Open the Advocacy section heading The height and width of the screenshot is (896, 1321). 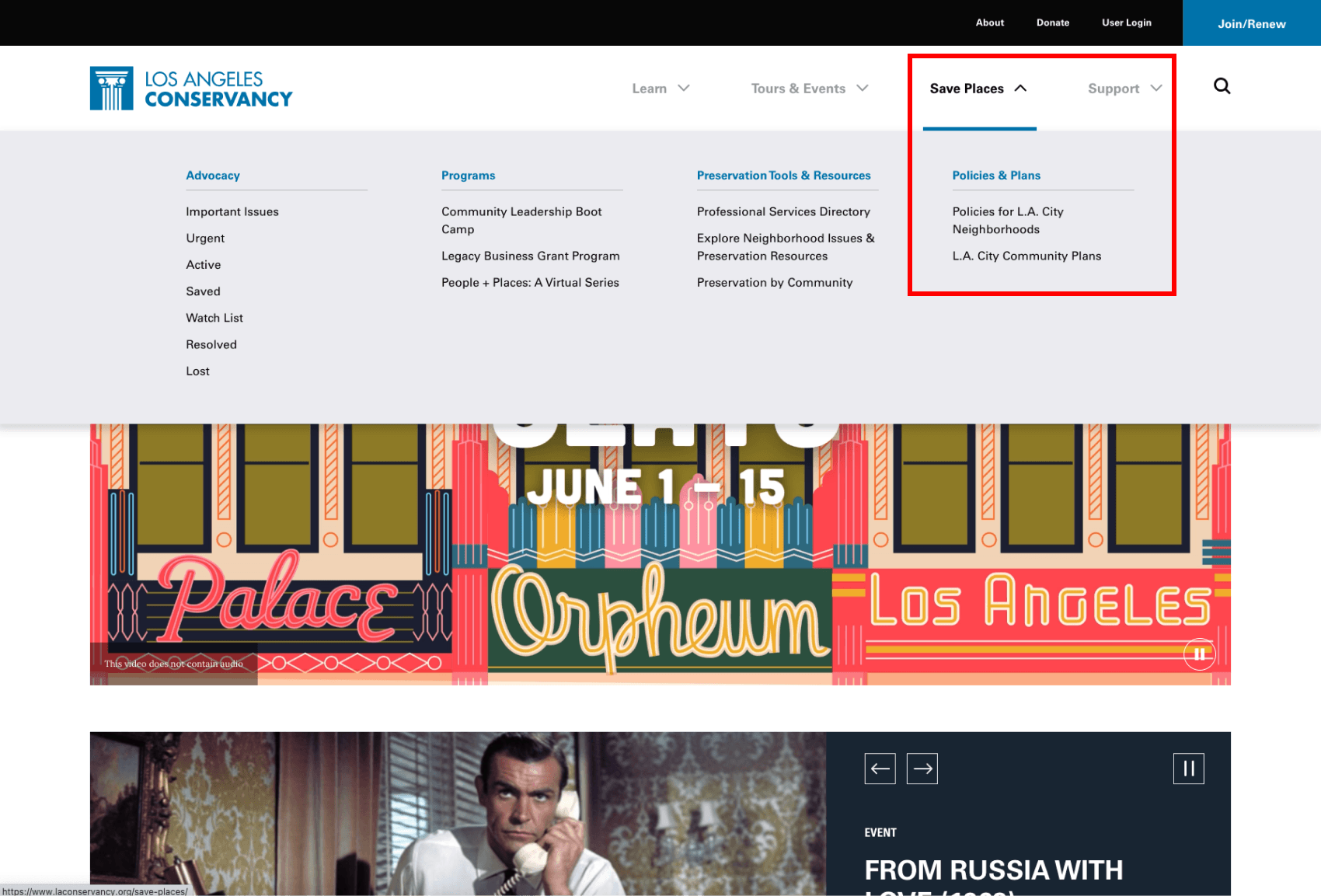pyautogui.click(x=213, y=176)
